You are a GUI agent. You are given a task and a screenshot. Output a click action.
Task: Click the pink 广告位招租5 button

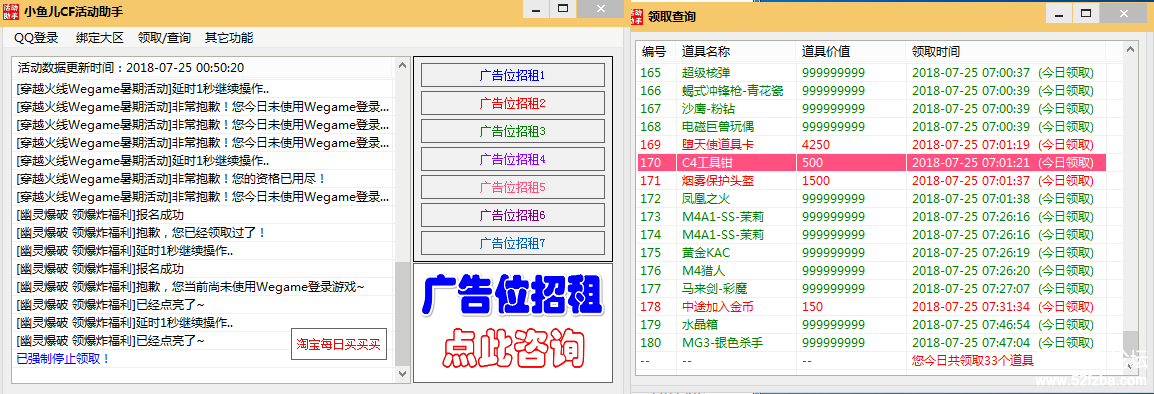point(513,187)
